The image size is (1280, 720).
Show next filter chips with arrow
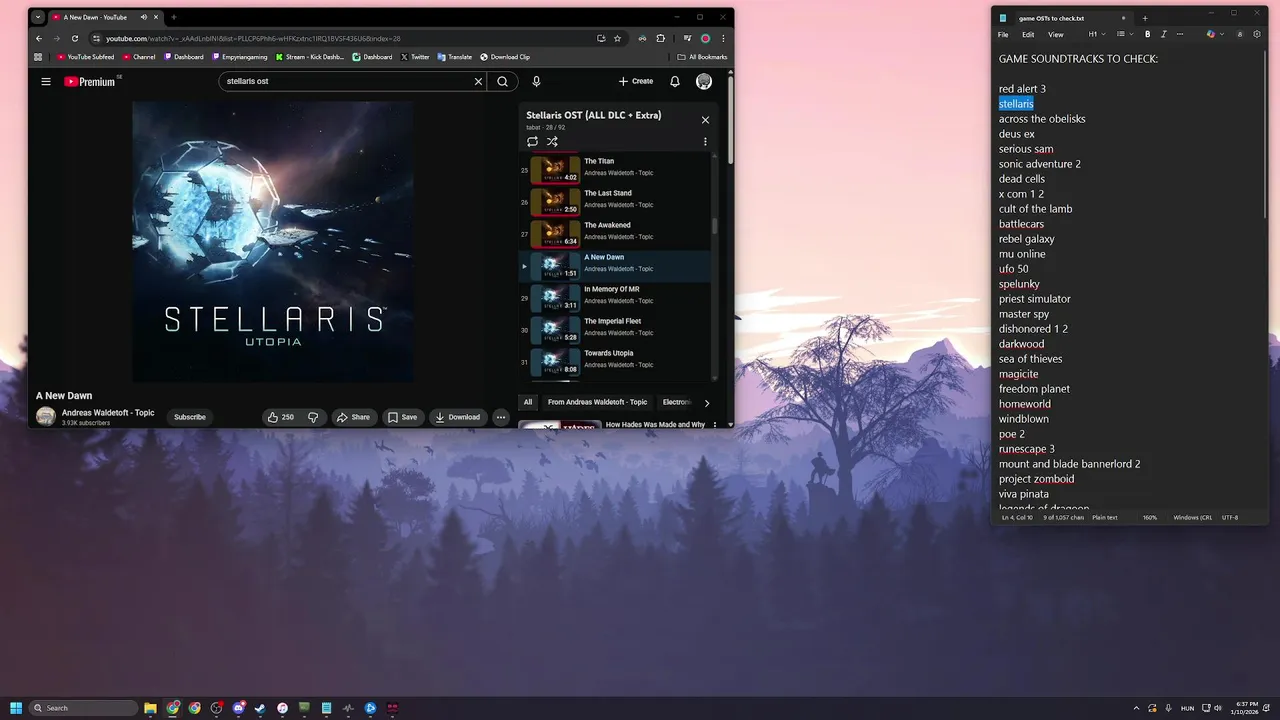point(707,403)
